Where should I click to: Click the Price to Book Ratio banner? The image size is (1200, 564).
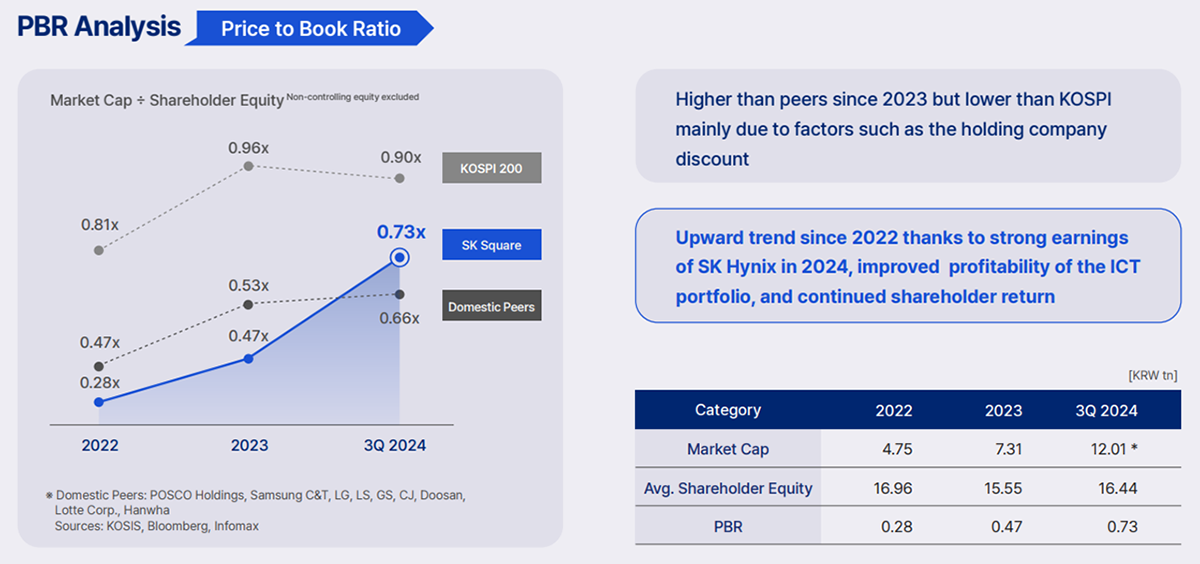point(311,29)
